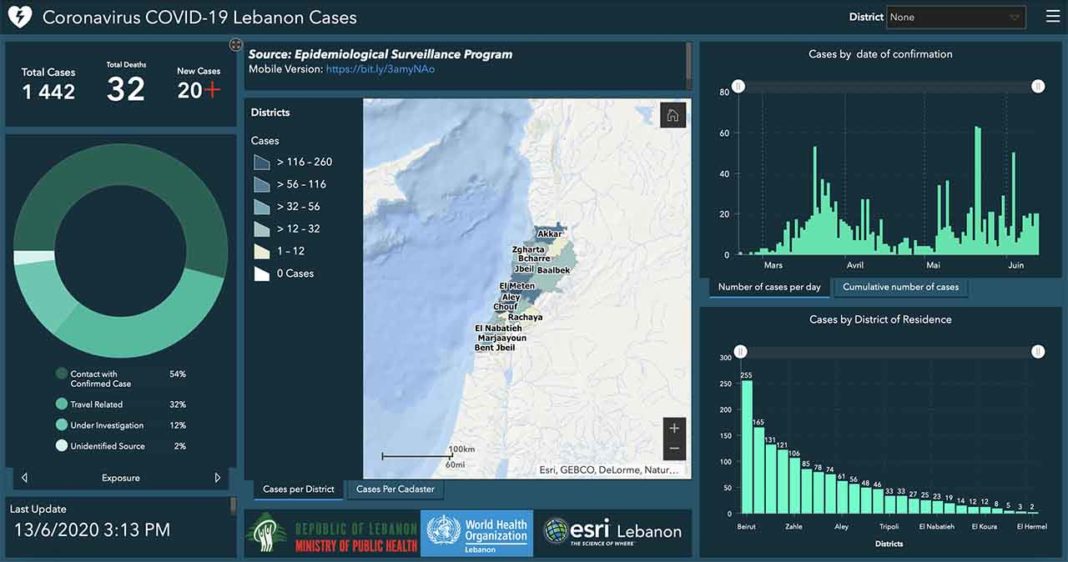Click the Esri Lebanon logo
Viewport: 1068px width, 562px height.
point(612,532)
